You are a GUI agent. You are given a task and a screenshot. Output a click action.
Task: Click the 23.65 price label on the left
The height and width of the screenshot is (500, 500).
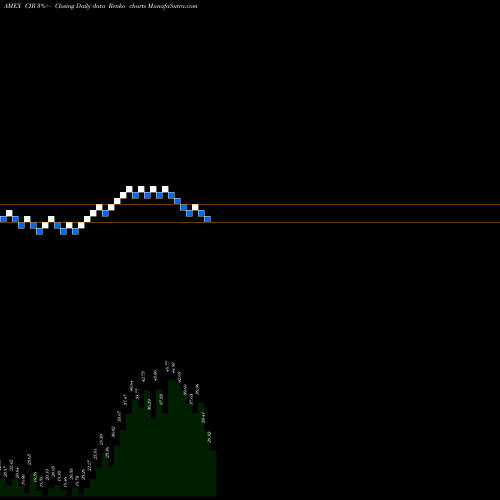29,459
